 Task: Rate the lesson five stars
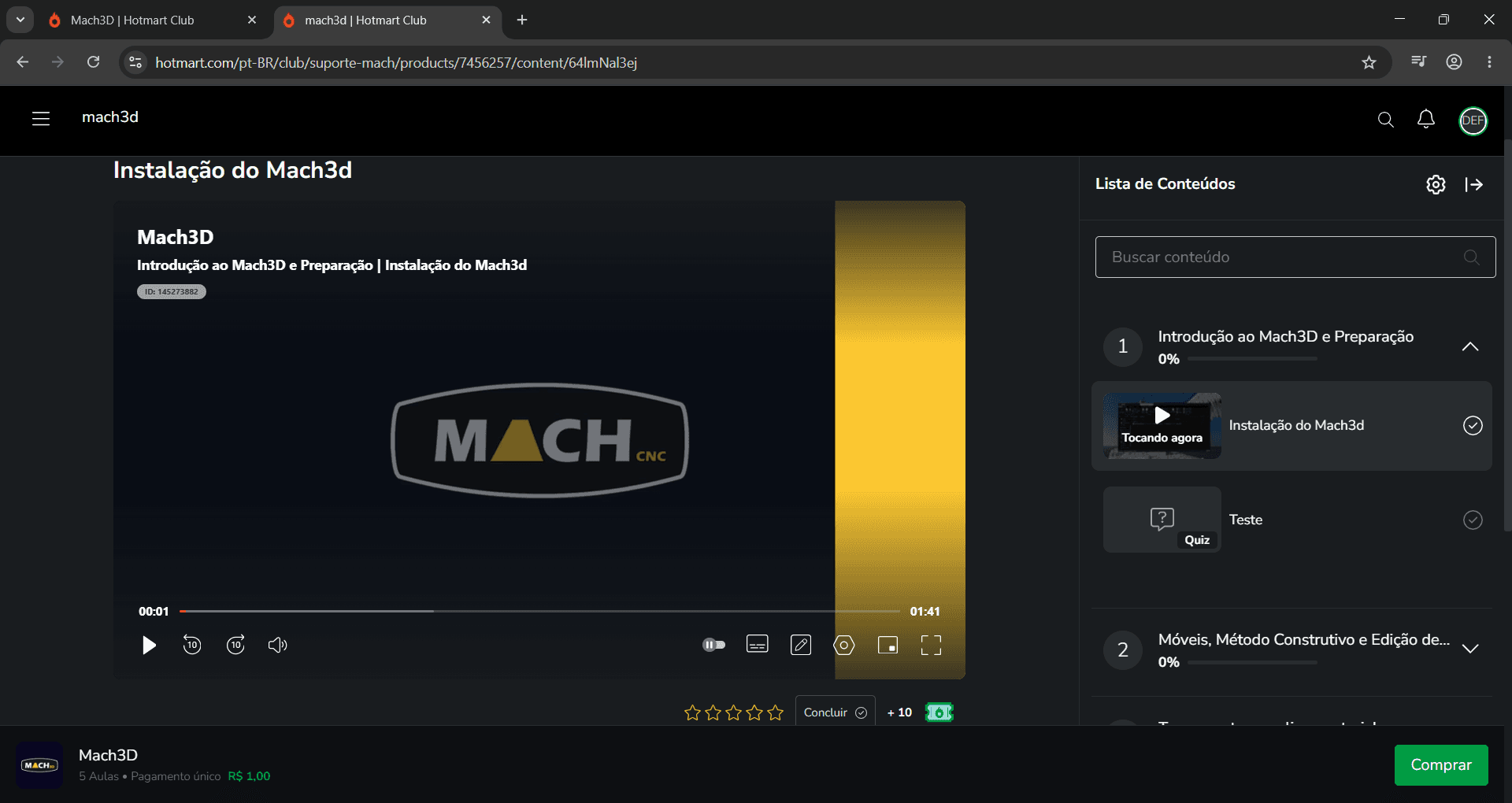[776, 712]
